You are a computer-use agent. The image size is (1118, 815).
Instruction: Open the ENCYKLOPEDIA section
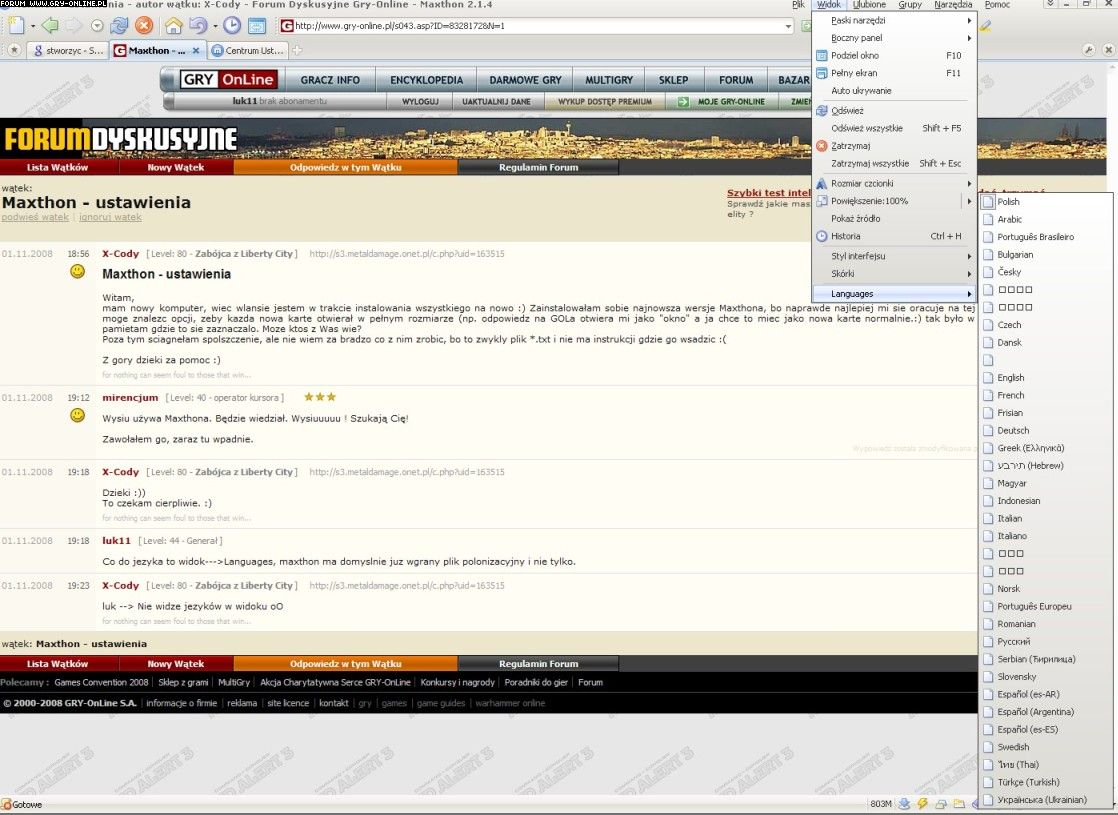pos(426,80)
